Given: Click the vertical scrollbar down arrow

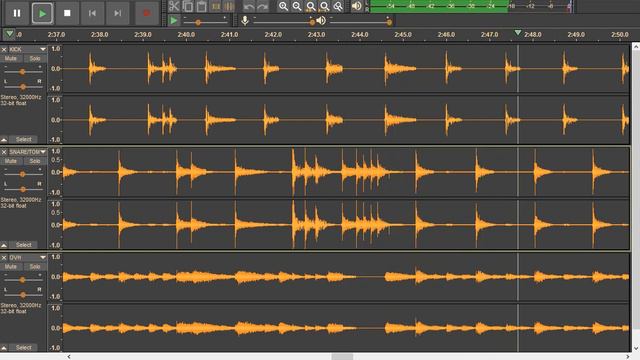Looking at the screenshot, I should click(636, 348).
